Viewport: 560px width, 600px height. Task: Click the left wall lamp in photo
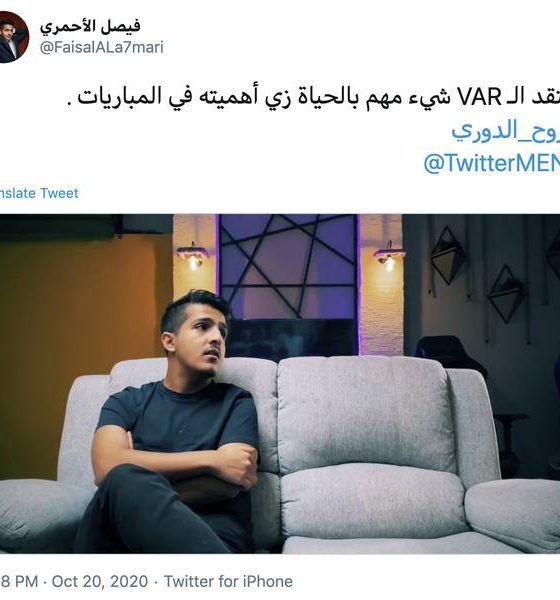click(192, 256)
